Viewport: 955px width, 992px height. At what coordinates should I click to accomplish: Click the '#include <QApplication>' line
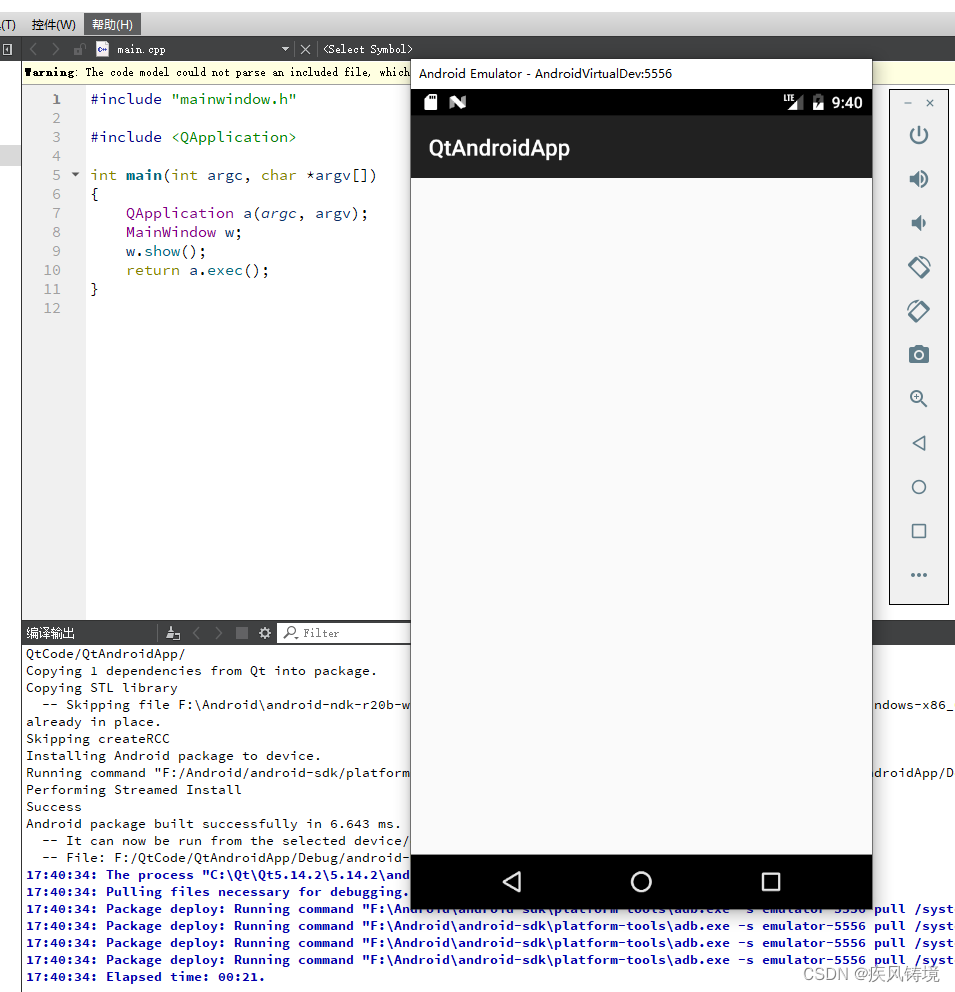point(193,137)
